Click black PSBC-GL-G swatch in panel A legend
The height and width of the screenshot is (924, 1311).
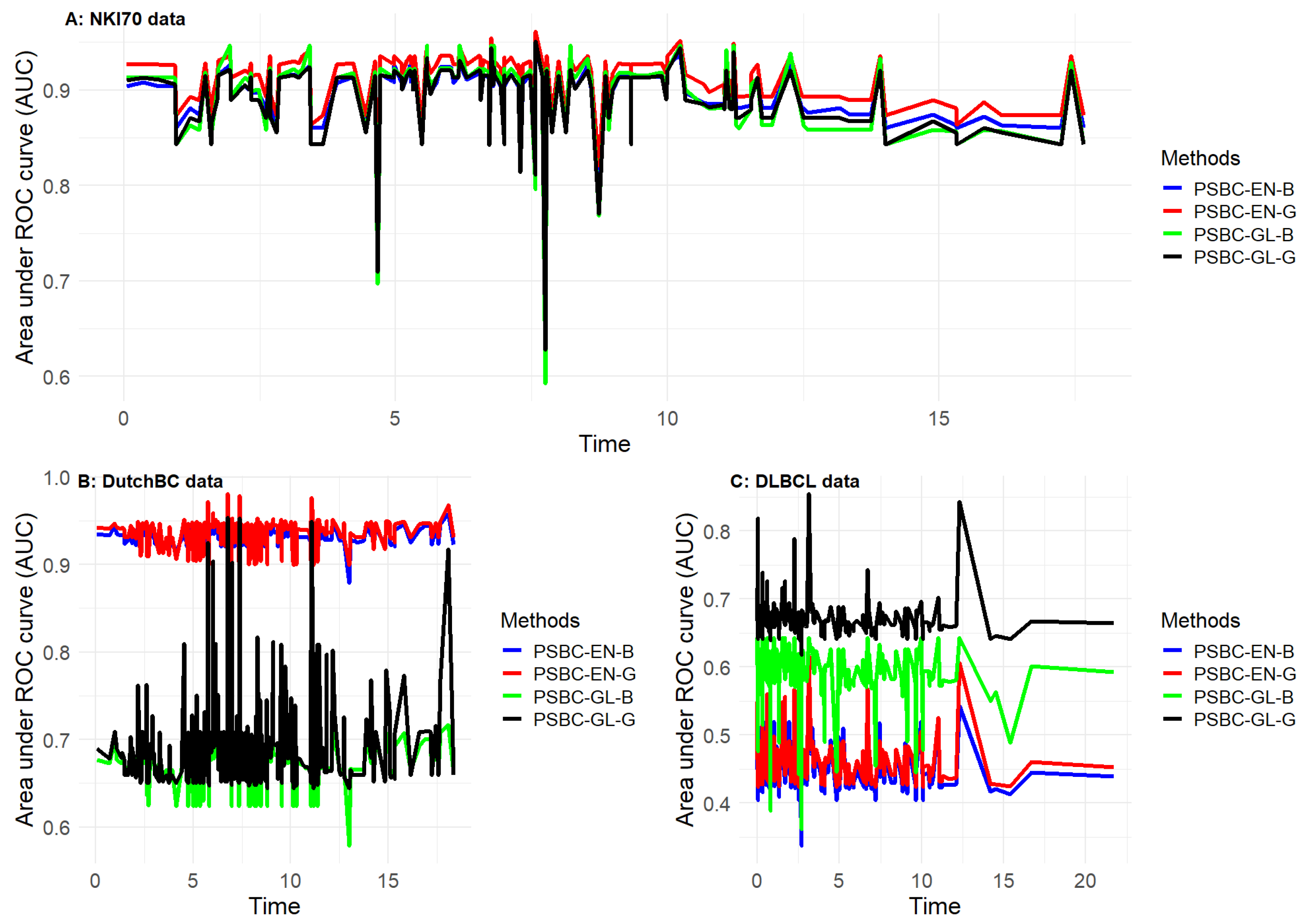[x=1172, y=256]
